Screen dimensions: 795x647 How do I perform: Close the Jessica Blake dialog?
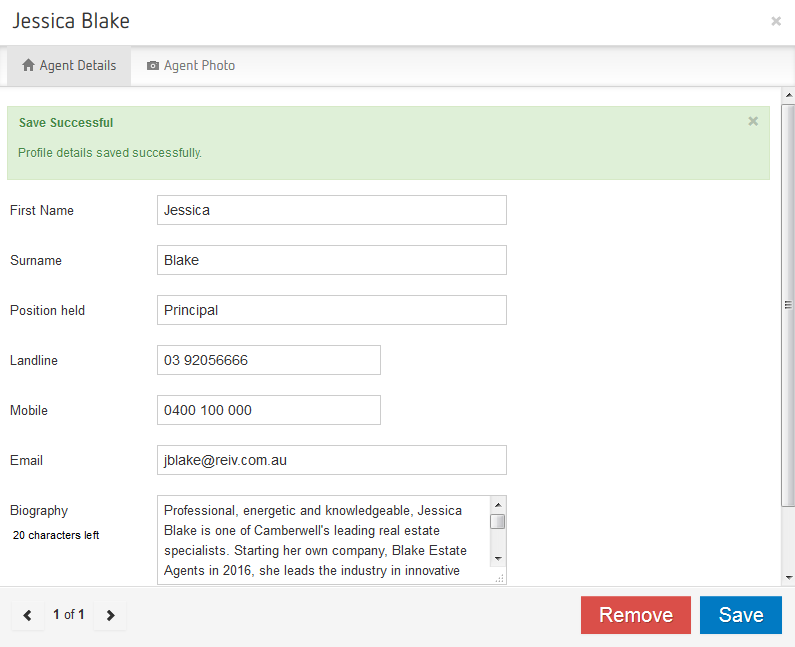coord(776,21)
